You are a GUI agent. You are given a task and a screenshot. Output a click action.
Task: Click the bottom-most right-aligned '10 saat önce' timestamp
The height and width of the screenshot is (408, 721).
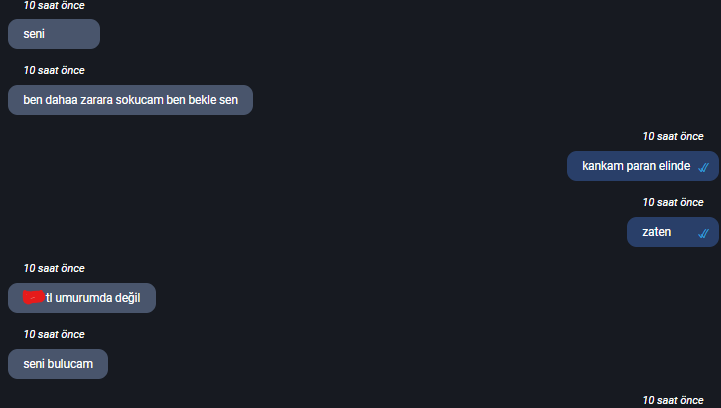pyautogui.click(x=673, y=400)
